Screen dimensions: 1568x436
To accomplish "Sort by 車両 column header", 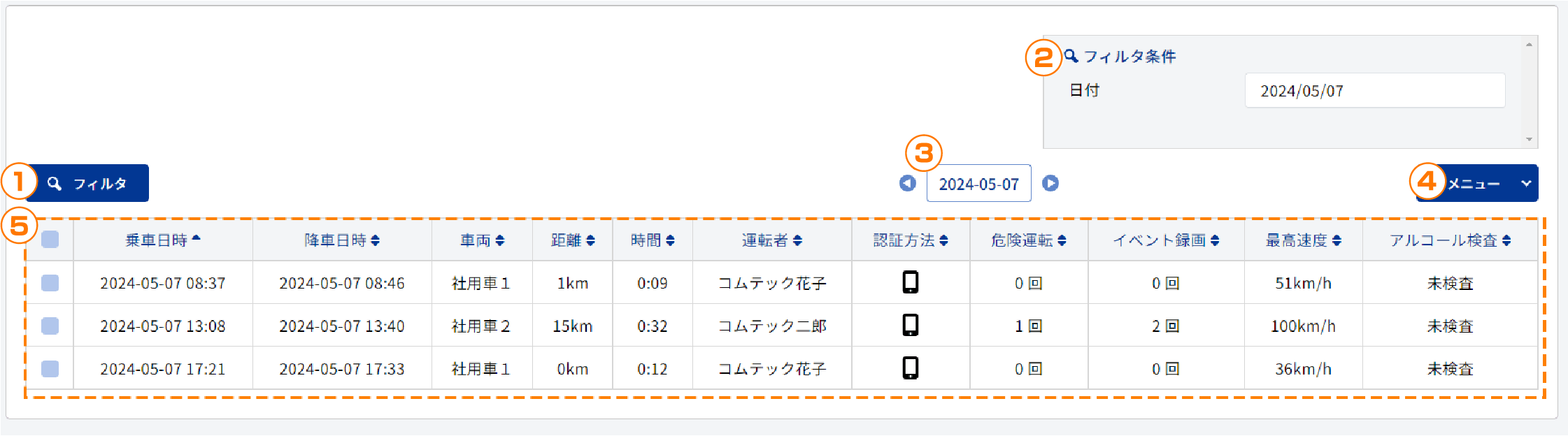I will pos(482,240).
